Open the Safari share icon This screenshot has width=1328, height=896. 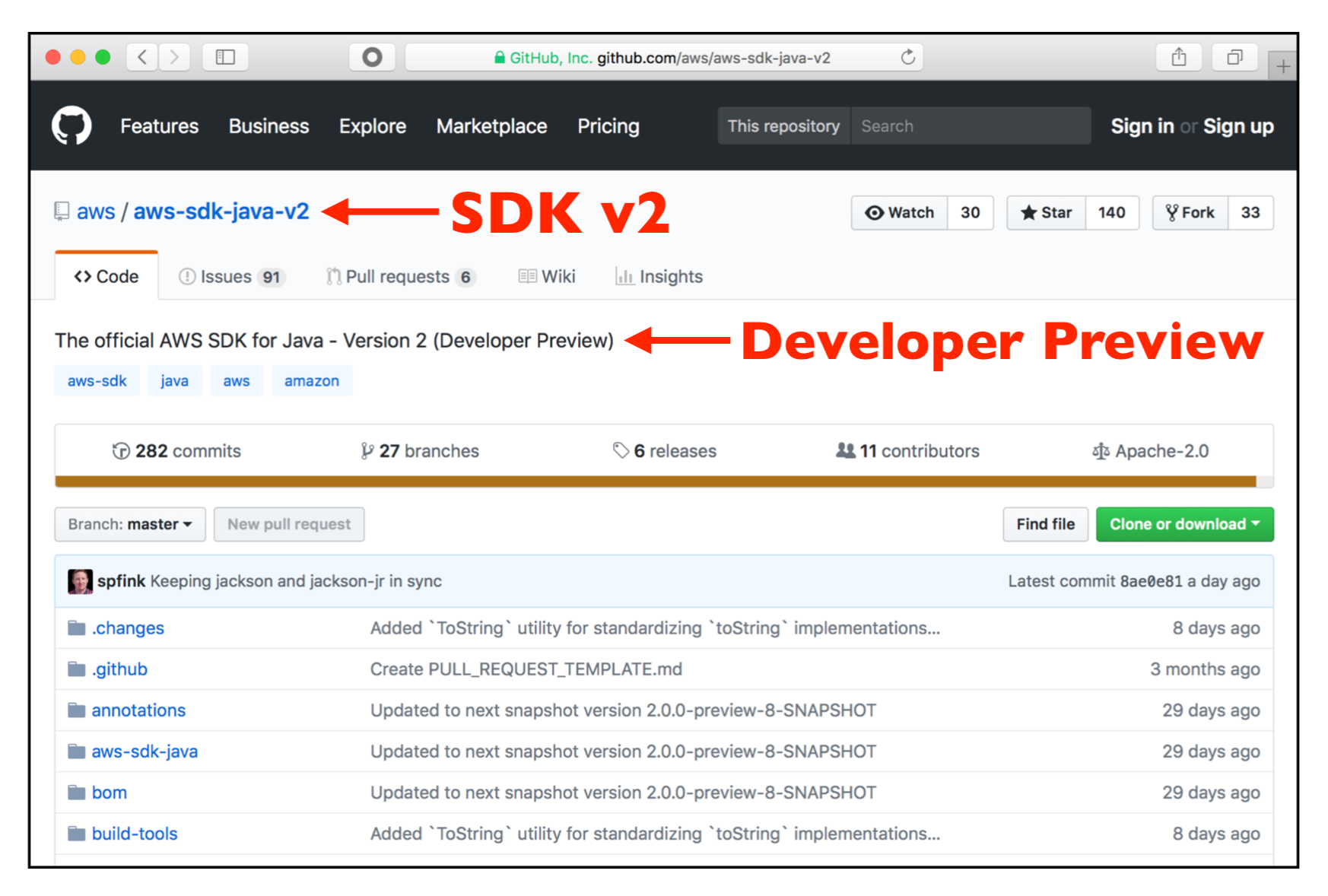point(1179,57)
